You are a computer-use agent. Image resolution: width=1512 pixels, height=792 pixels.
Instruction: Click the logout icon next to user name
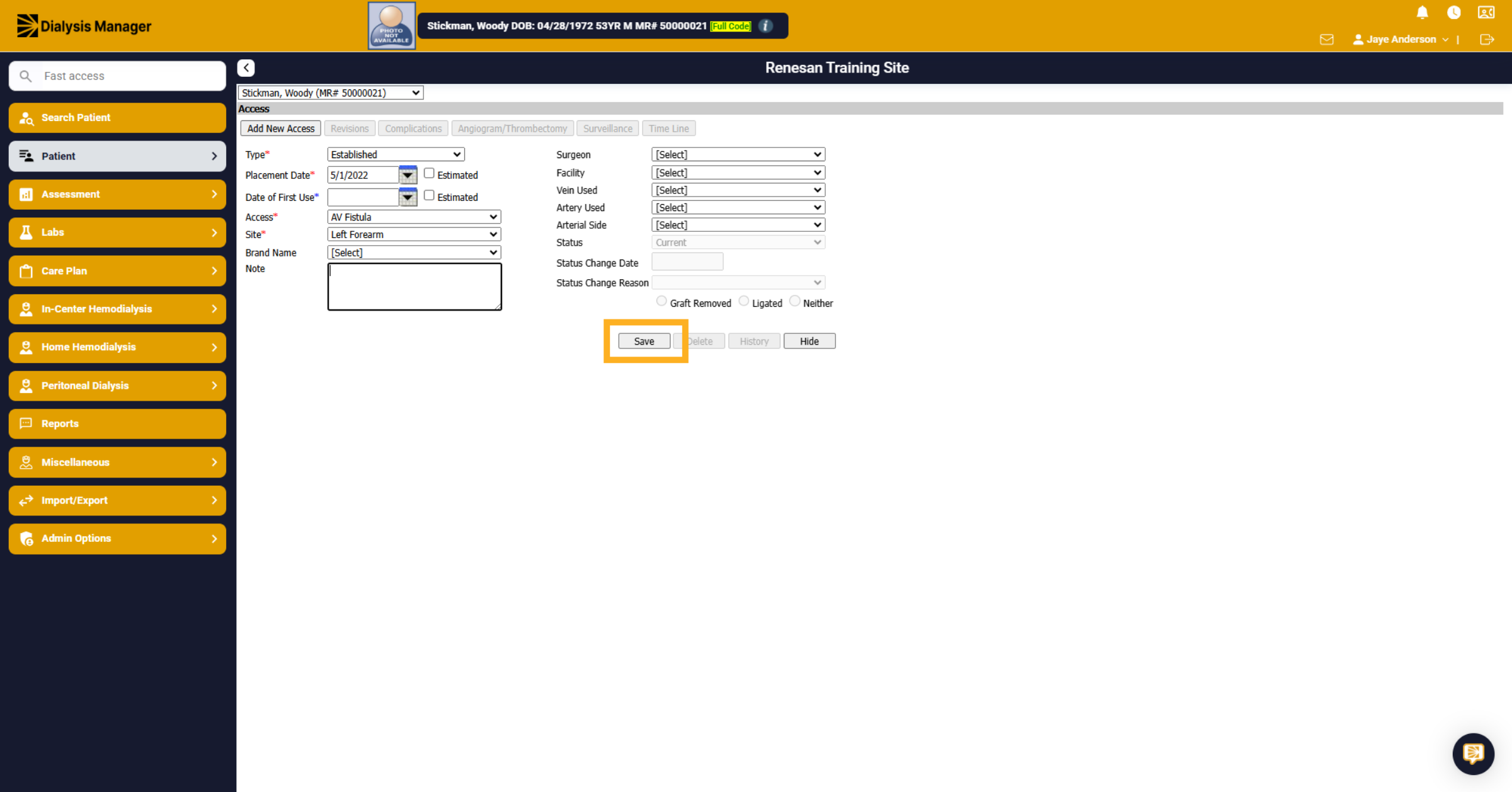1487,39
